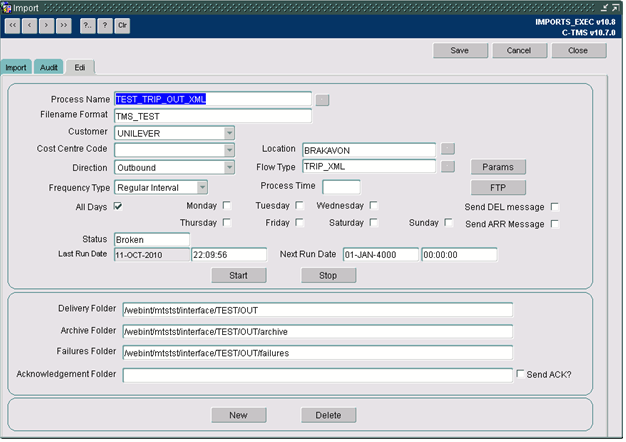Go to next record with > button
626x442 pixels.
[47, 26]
